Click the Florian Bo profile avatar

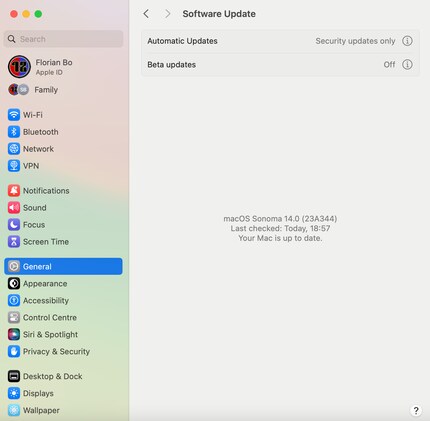(19, 67)
